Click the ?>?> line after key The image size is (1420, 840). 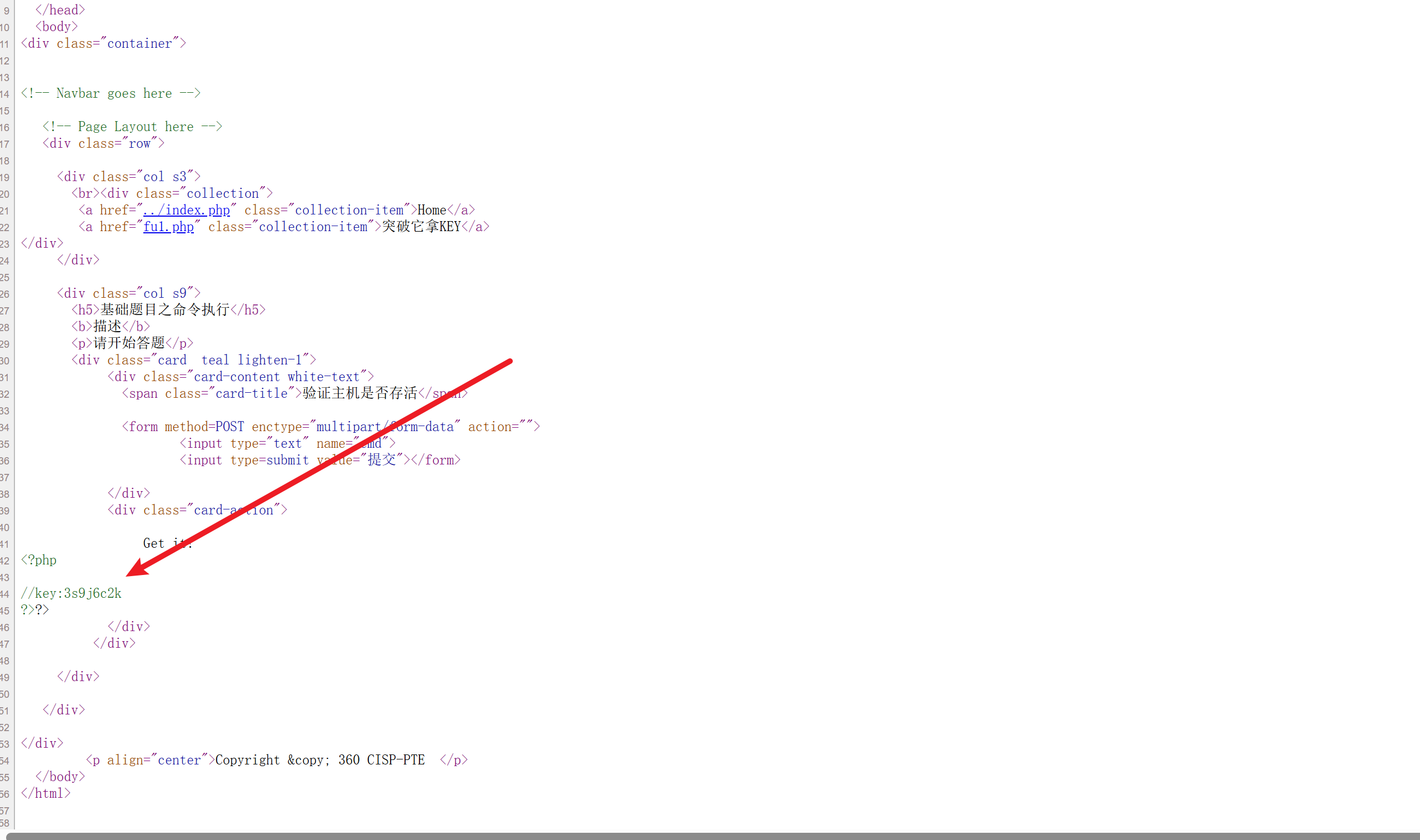[x=35, y=609]
